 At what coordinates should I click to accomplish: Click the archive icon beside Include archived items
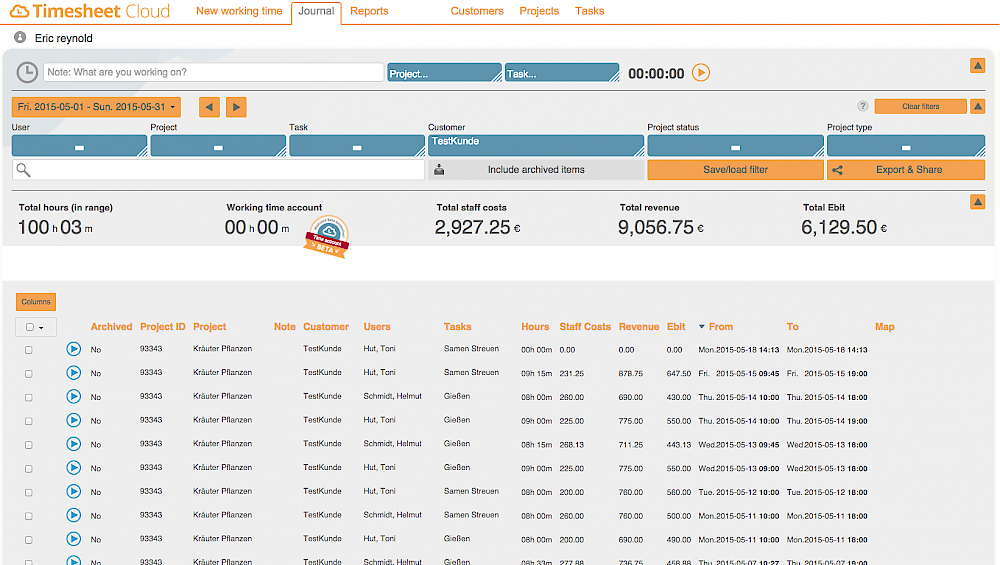(x=439, y=170)
